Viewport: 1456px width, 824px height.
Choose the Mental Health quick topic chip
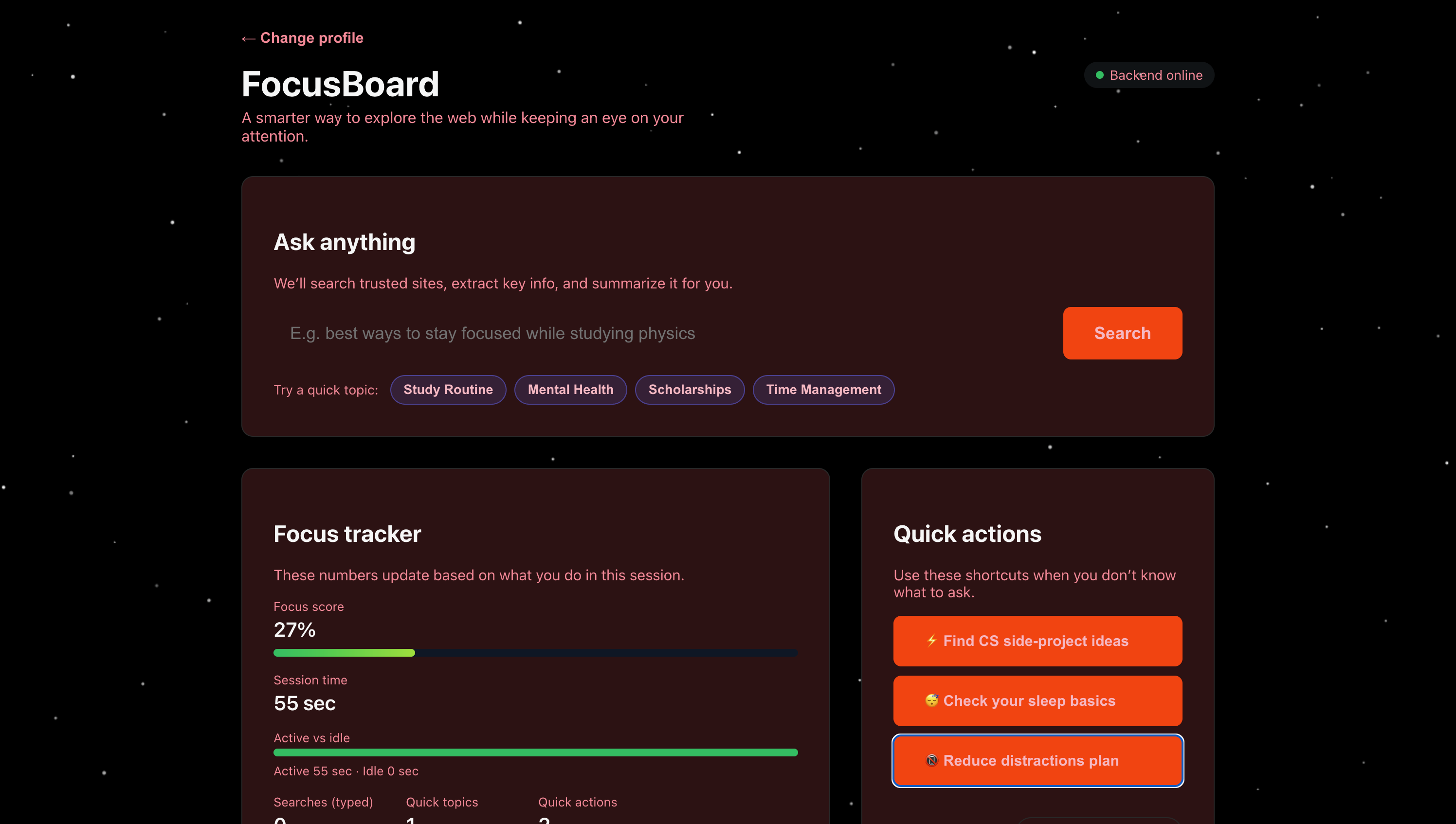[570, 389]
